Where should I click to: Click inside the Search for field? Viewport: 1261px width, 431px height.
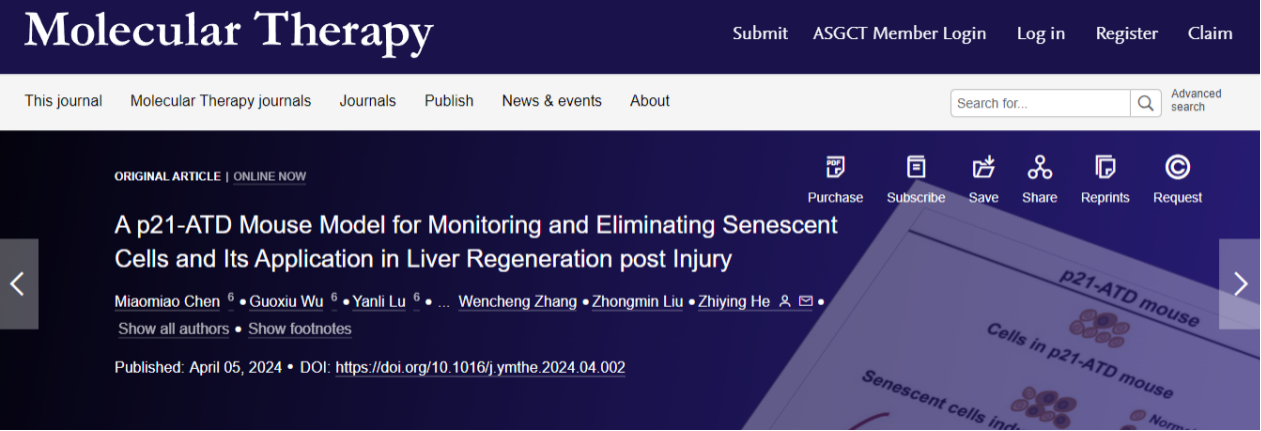[x=1040, y=103]
